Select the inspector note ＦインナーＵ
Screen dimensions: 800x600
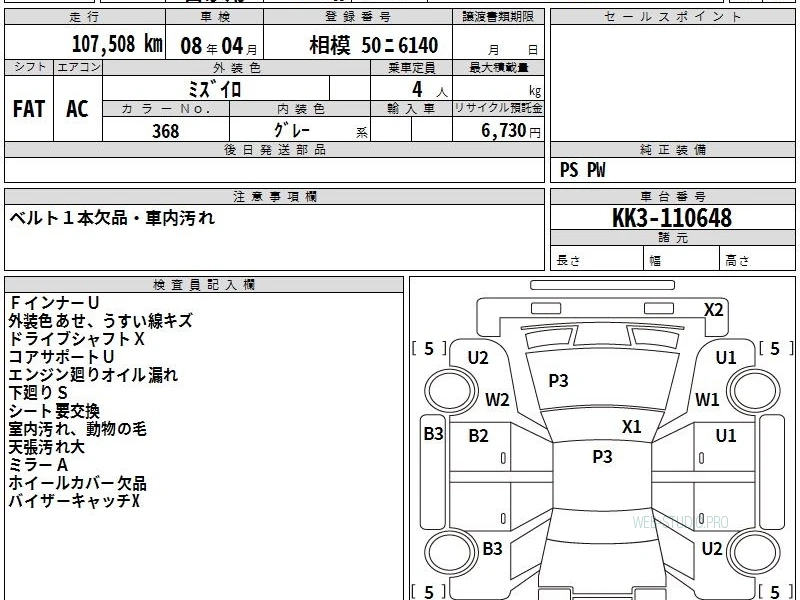pos(54,303)
